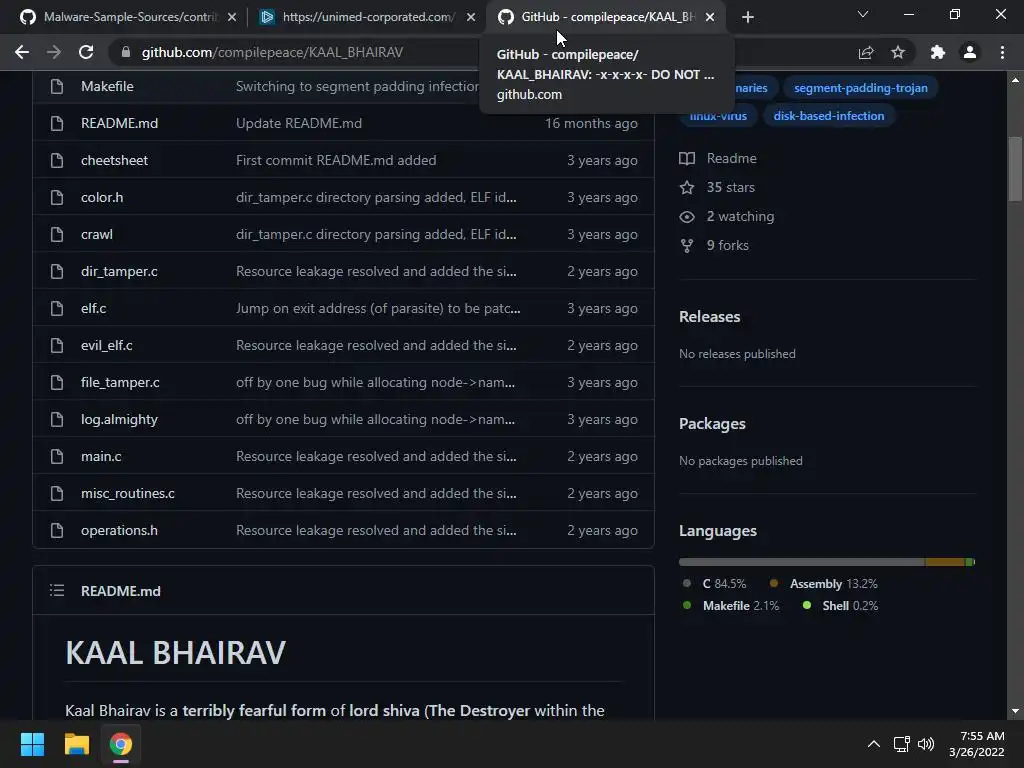Open file_tamper.c file
Viewport: 1024px width, 768px height.
pyautogui.click(x=120, y=382)
